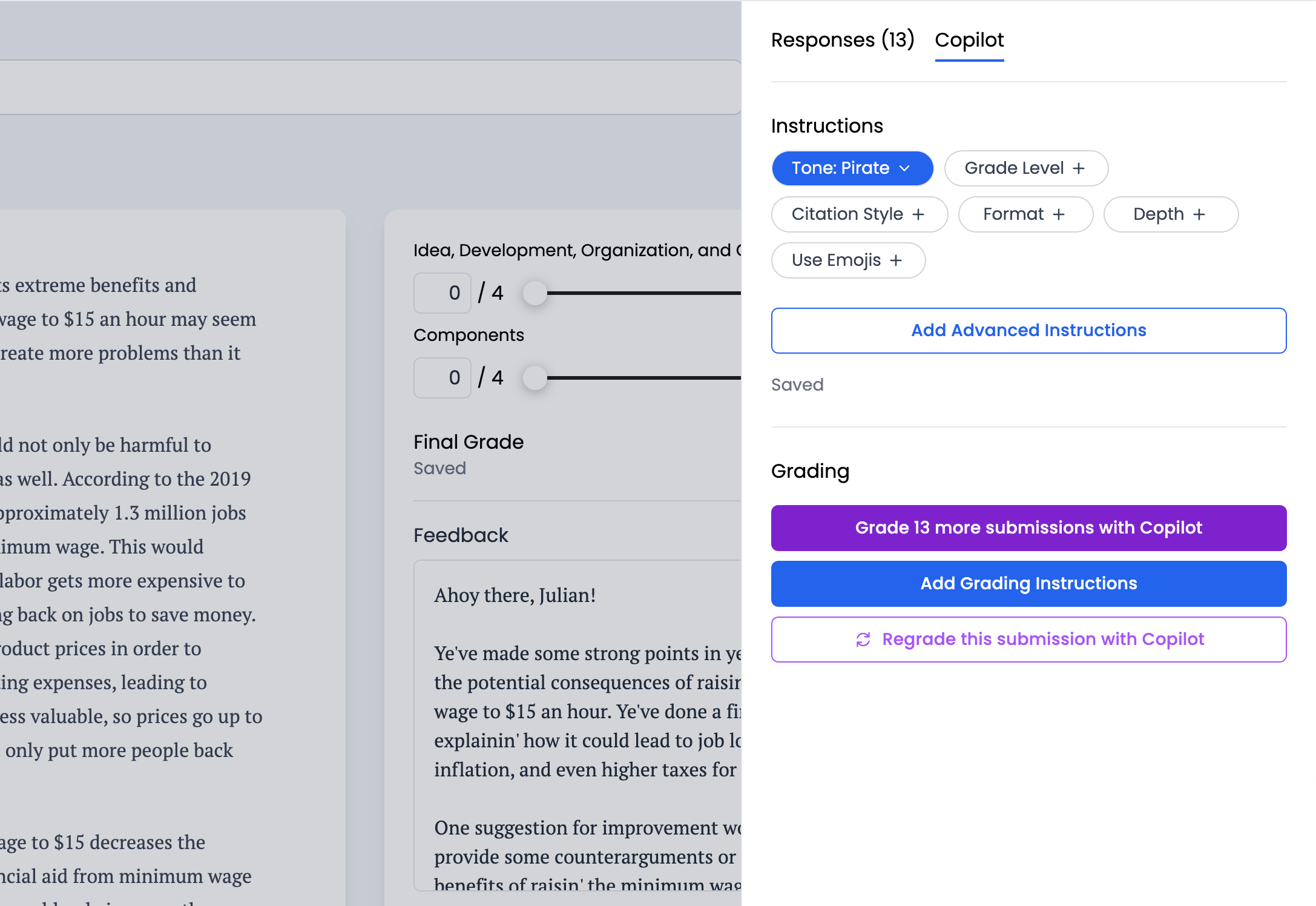
Task: Click Grade 13 more submissions with Copilot
Action: click(1028, 528)
